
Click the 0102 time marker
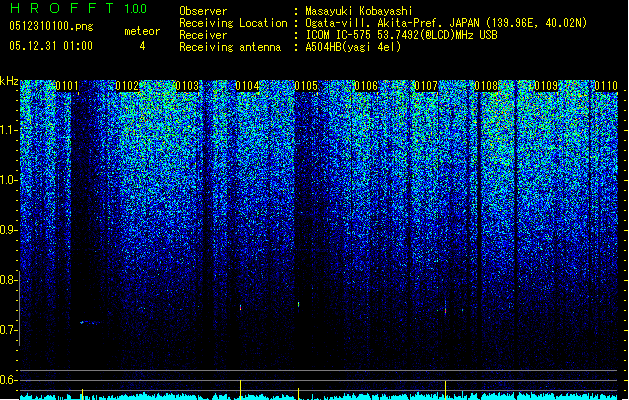click(127, 86)
